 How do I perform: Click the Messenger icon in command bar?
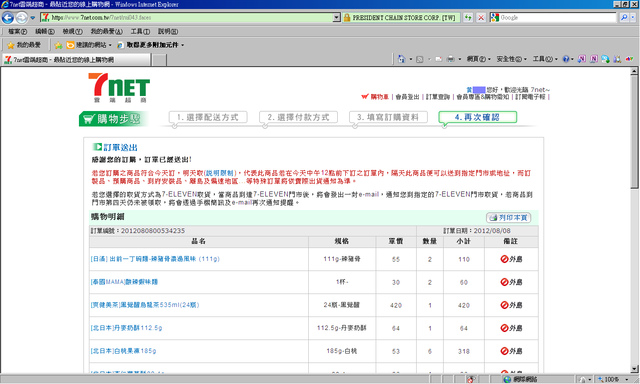click(x=605, y=59)
